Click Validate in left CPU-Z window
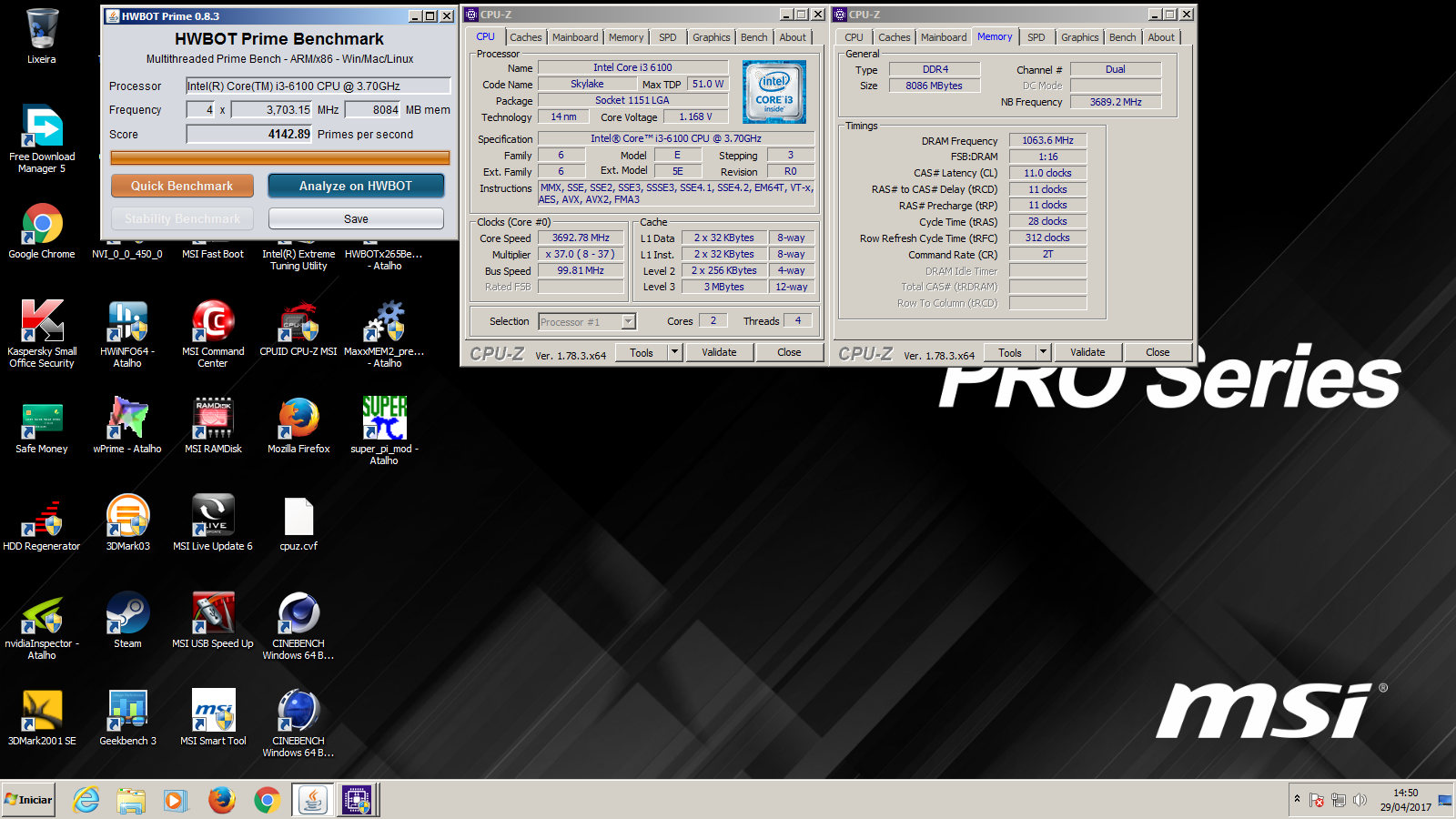 tap(719, 352)
